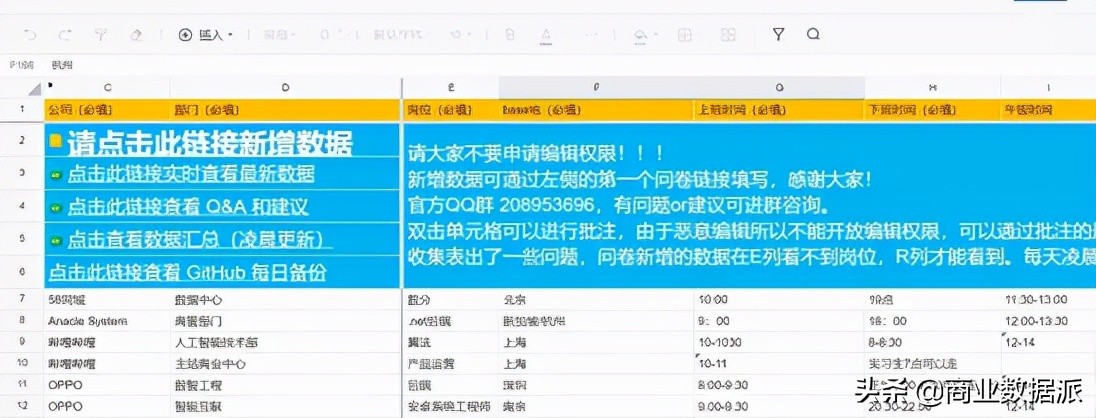
Task: Click the Undo arrow icon
Action: [x=29, y=35]
